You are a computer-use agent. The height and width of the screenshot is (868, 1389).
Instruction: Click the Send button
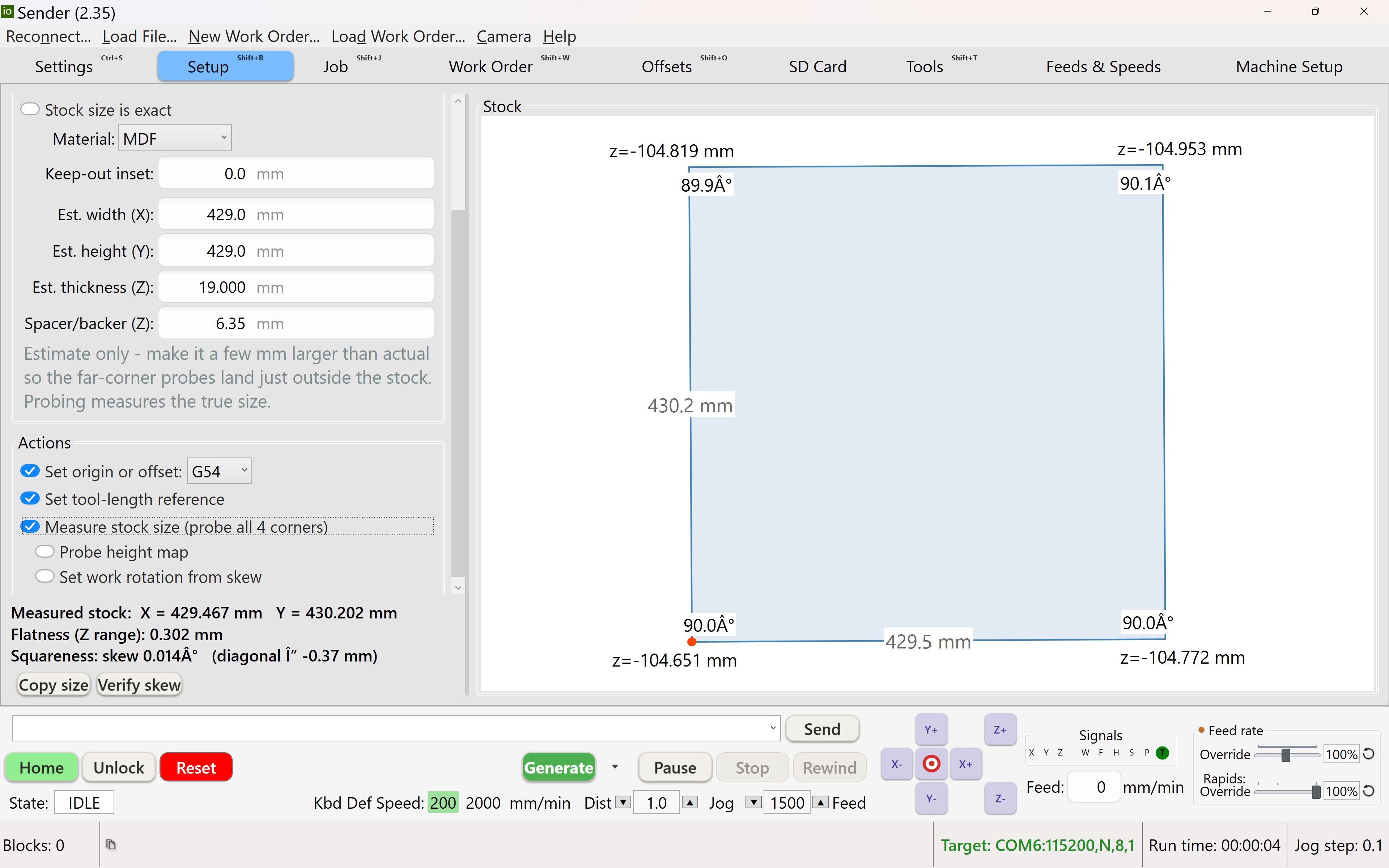click(822, 728)
